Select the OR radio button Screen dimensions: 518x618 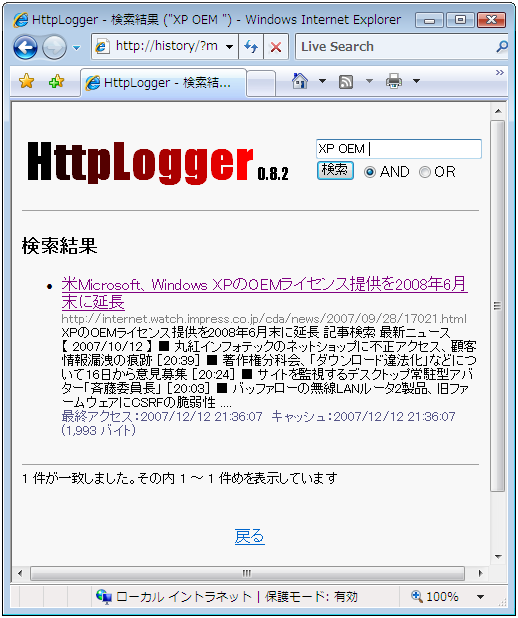(425, 172)
